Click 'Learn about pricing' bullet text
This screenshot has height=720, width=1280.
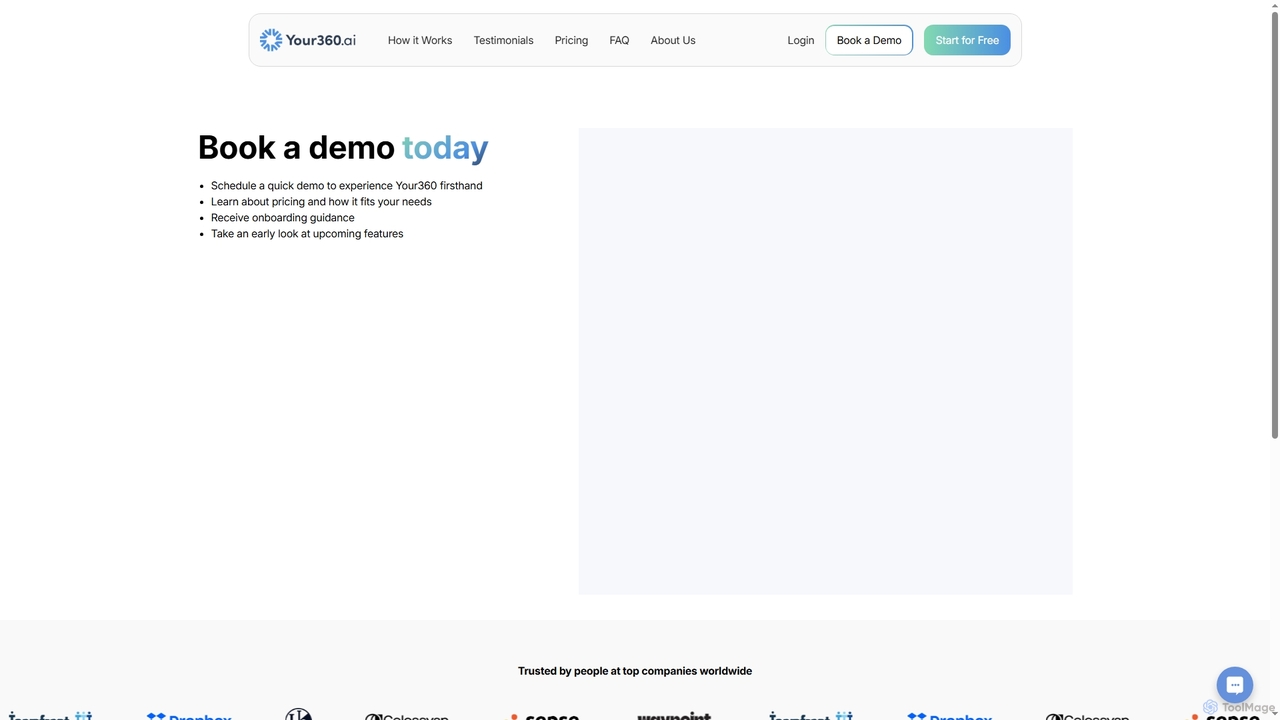321,201
